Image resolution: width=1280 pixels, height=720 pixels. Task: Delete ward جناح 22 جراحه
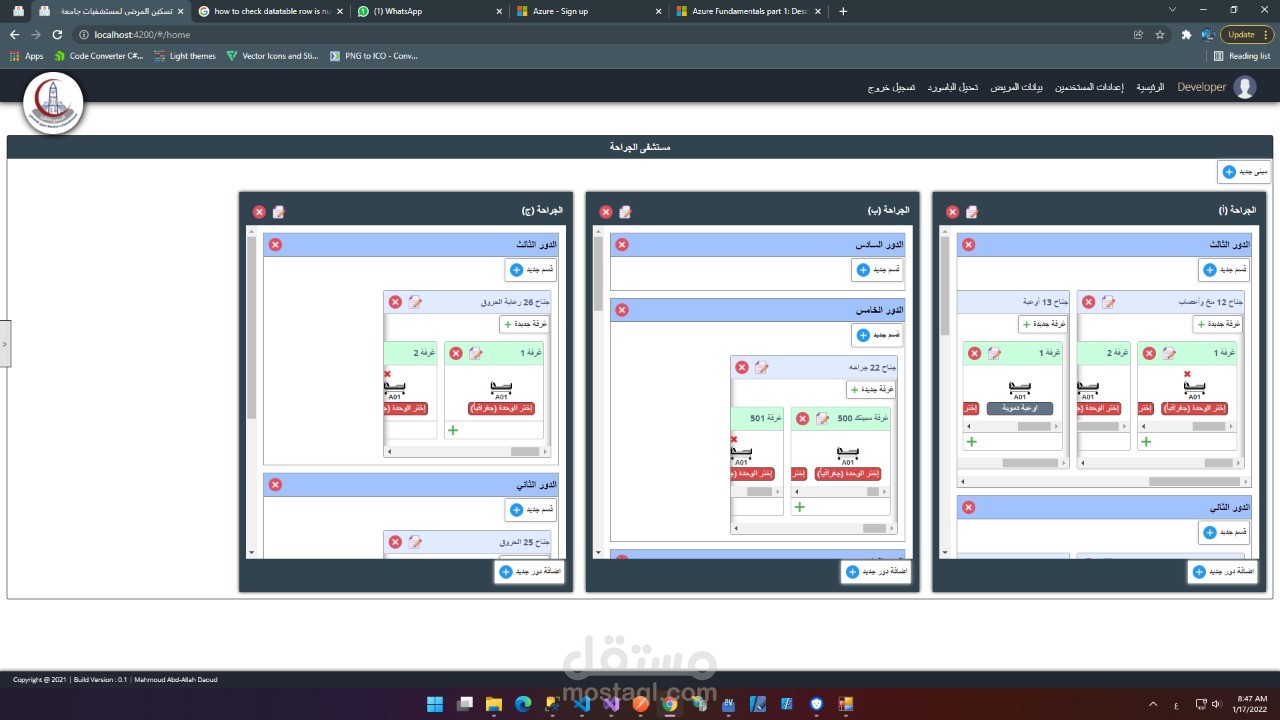pos(742,367)
